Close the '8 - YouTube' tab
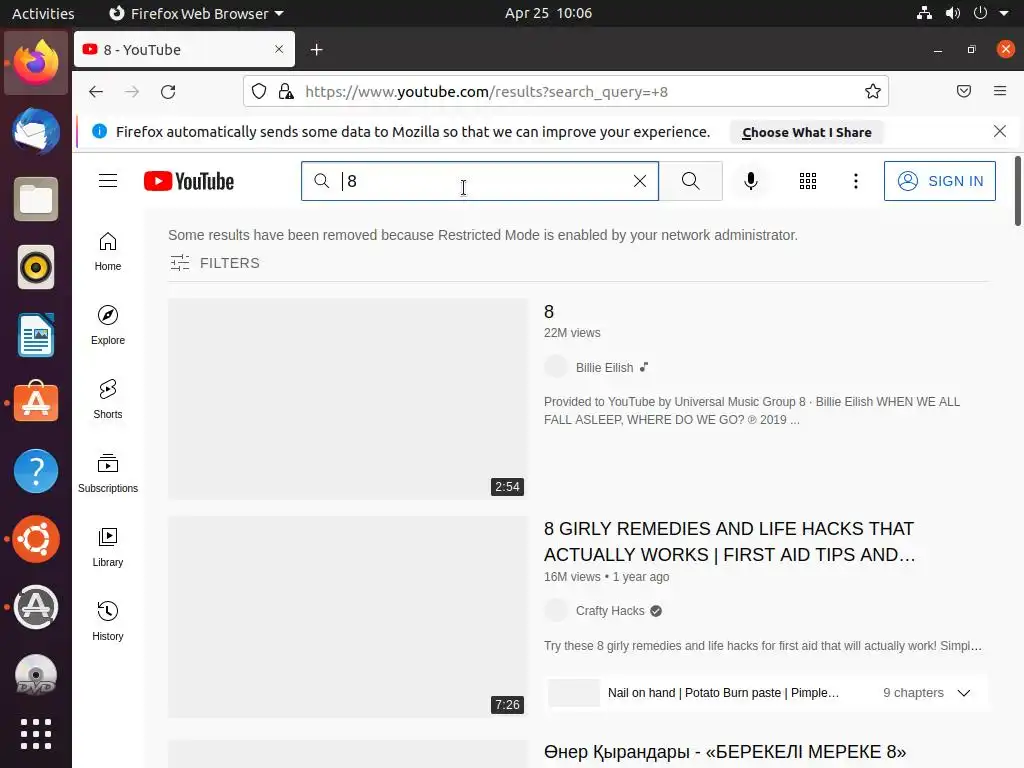 (x=279, y=49)
